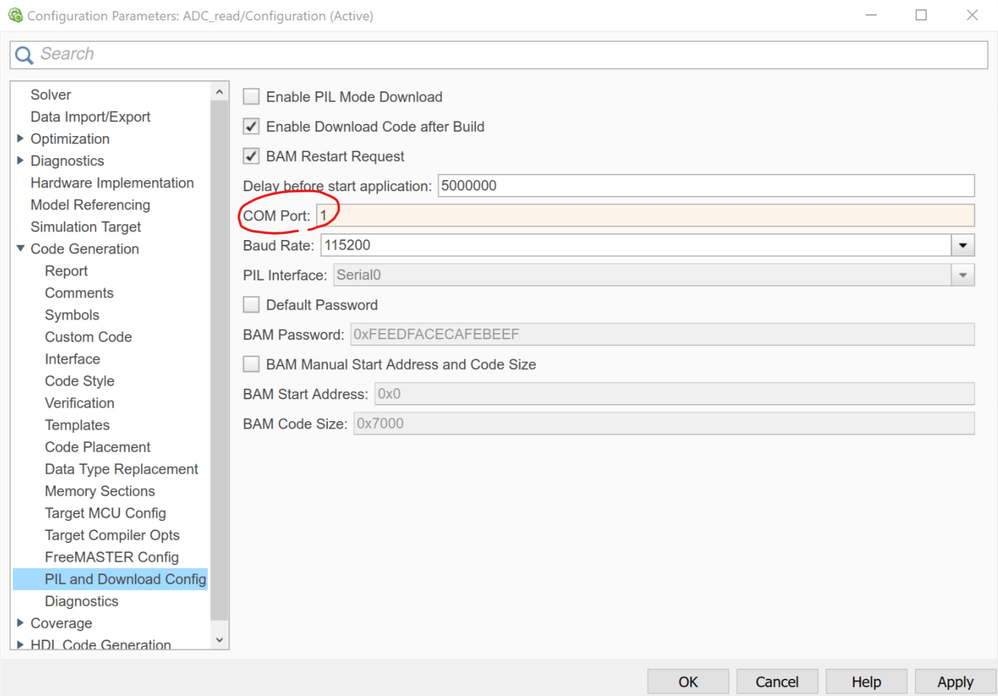The image size is (998, 696).
Task: Click the tree scrollbar down arrow
Action: [220, 638]
